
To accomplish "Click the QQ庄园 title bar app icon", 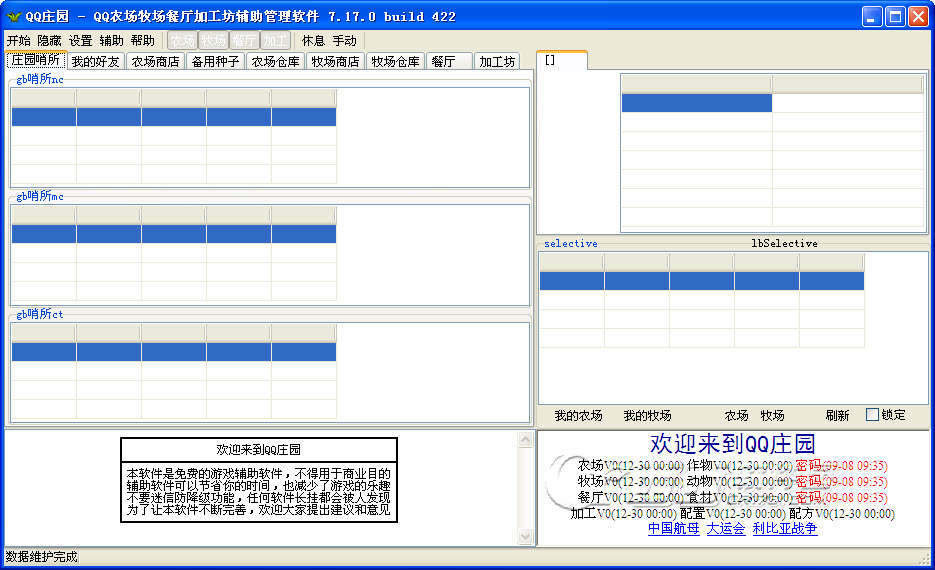I will [x=14, y=17].
